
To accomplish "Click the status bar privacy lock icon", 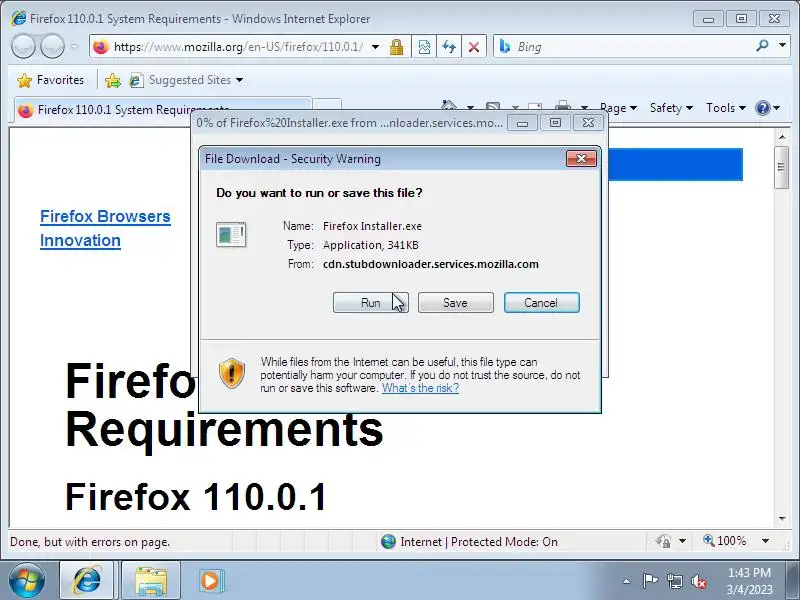I will coord(663,541).
